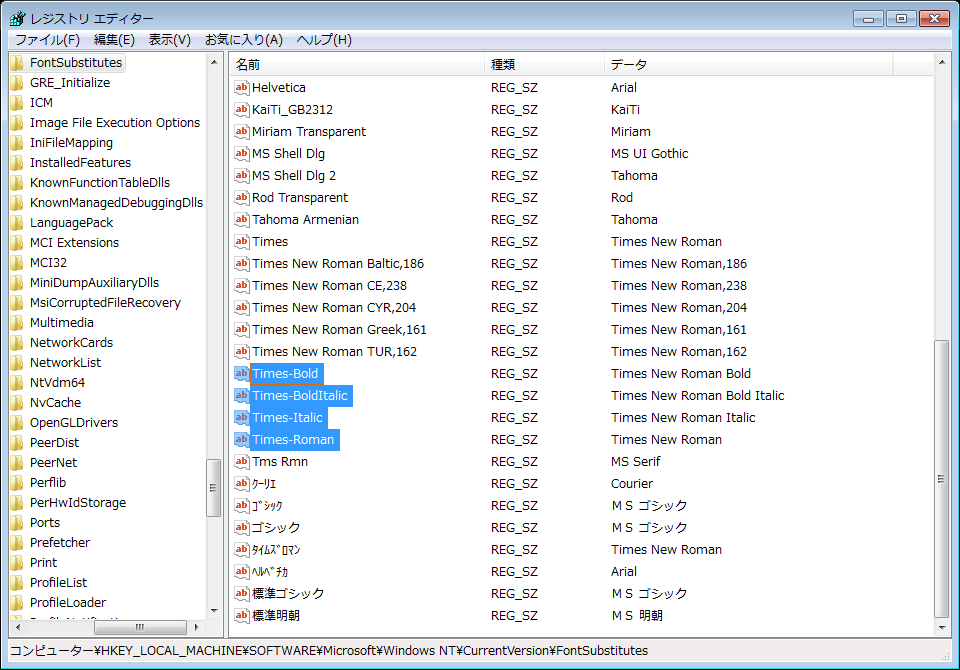Click the NetworkCards folder icon

click(x=17, y=343)
